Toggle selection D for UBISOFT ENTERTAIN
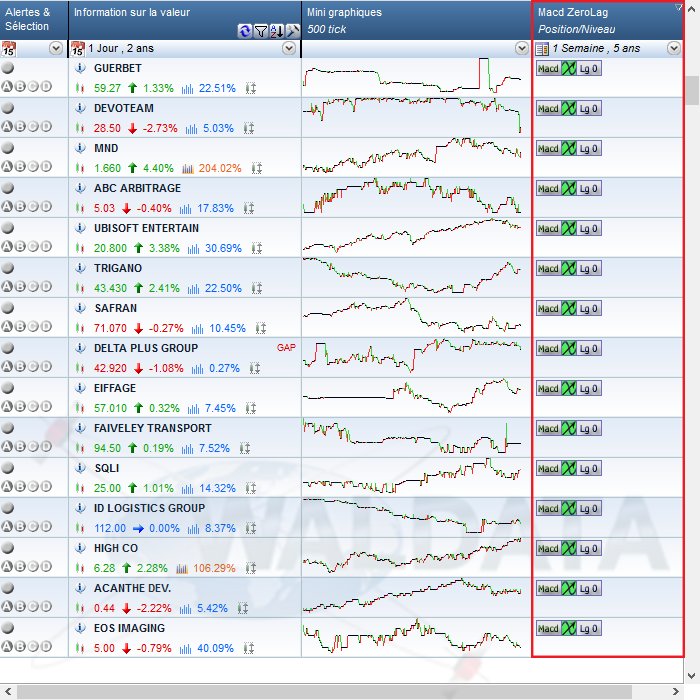The height and width of the screenshot is (700, 700). 46,246
